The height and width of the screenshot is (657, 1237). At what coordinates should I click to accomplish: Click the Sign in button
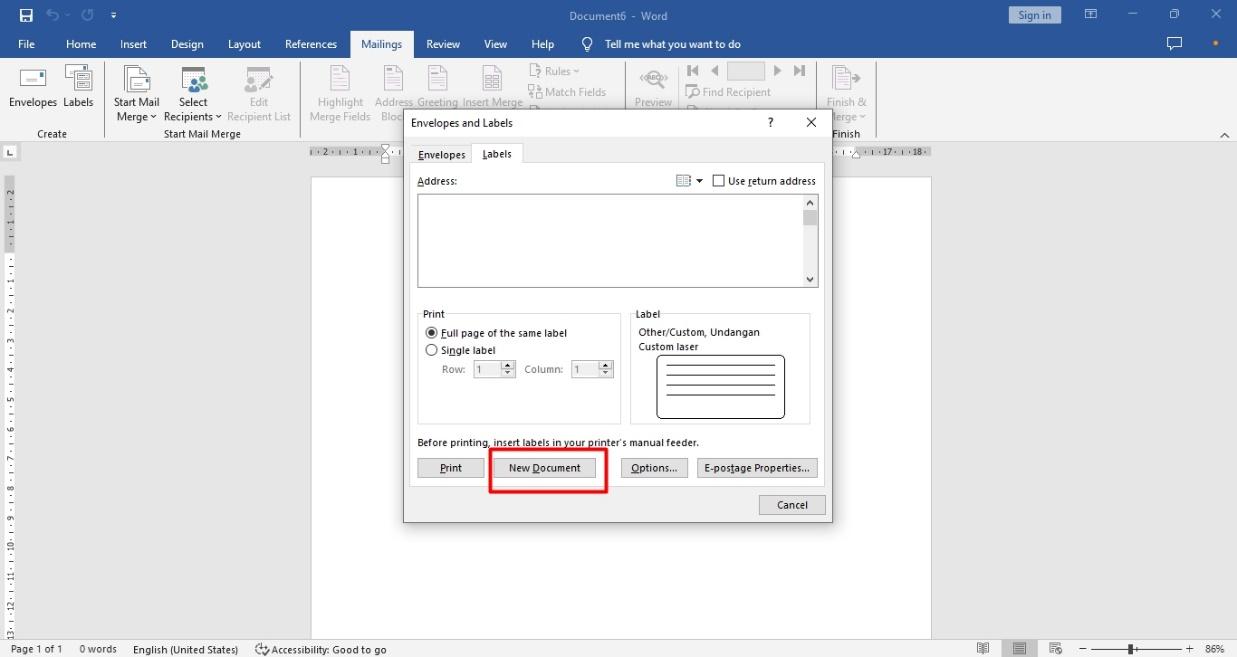(x=1034, y=15)
